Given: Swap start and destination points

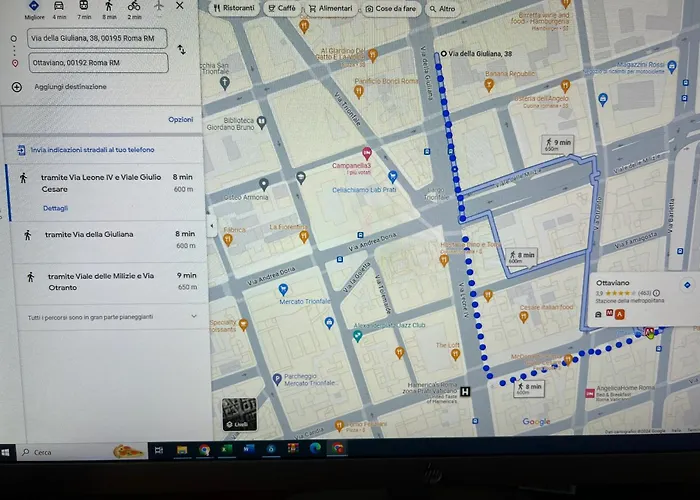Looking at the screenshot, I should click(181, 50).
